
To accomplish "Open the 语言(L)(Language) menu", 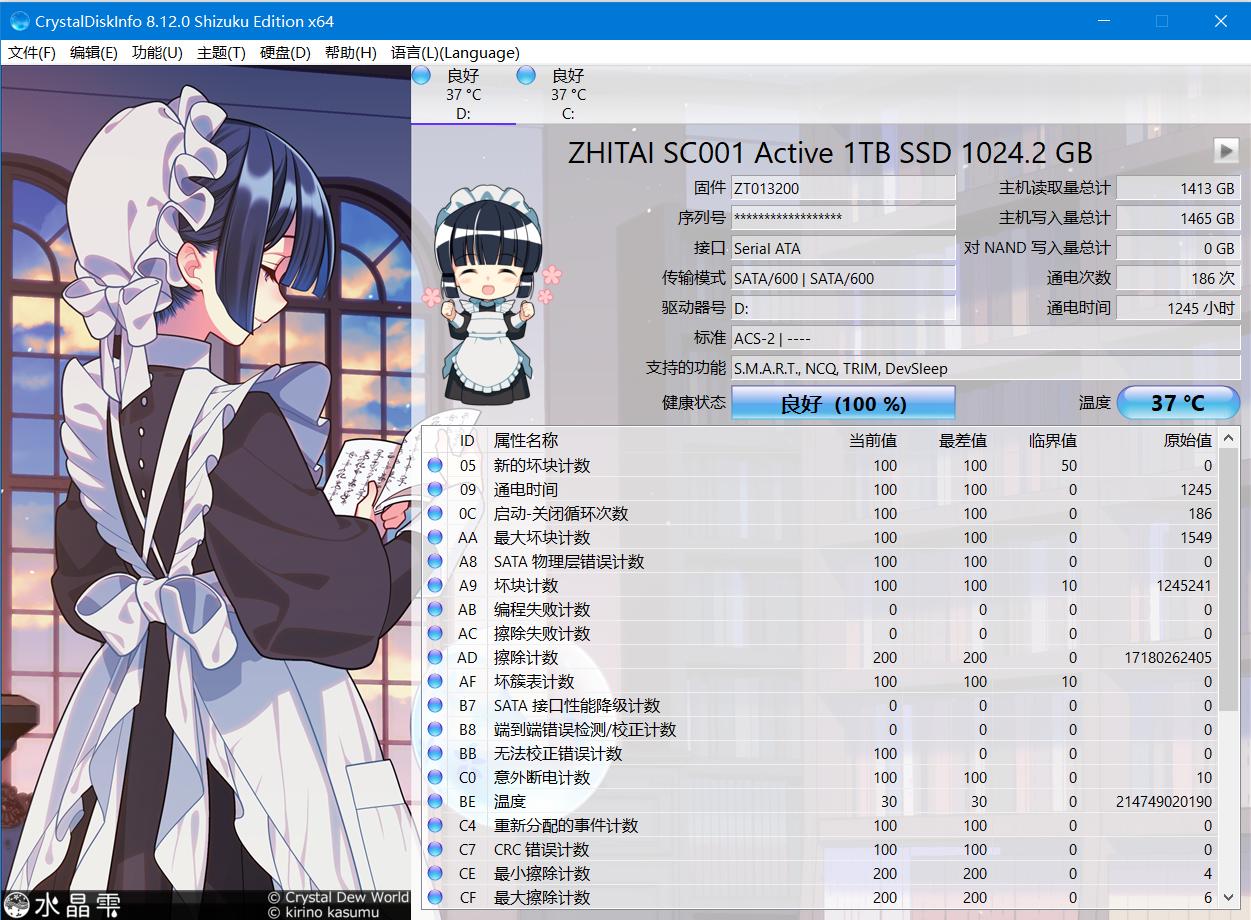I will click(455, 53).
